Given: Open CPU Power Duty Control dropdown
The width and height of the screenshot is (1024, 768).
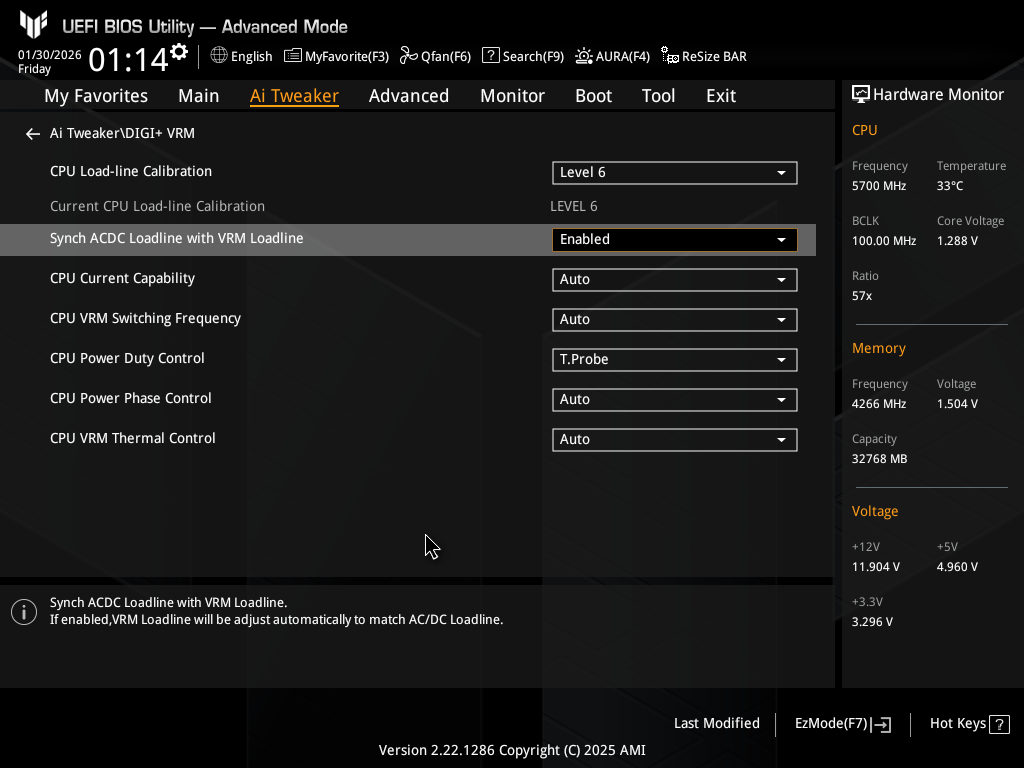Looking at the screenshot, I should (x=675, y=359).
